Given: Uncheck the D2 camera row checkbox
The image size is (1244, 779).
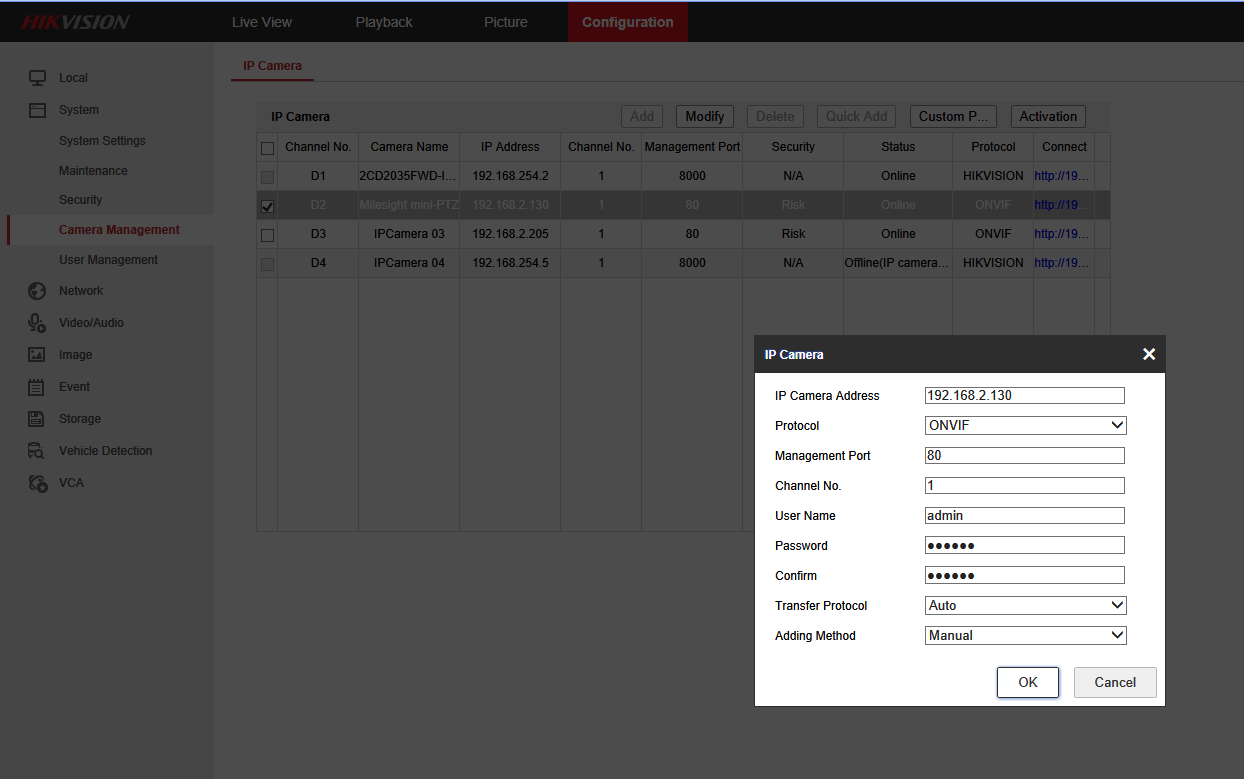Looking at the screenshot, I should [267, 206].
